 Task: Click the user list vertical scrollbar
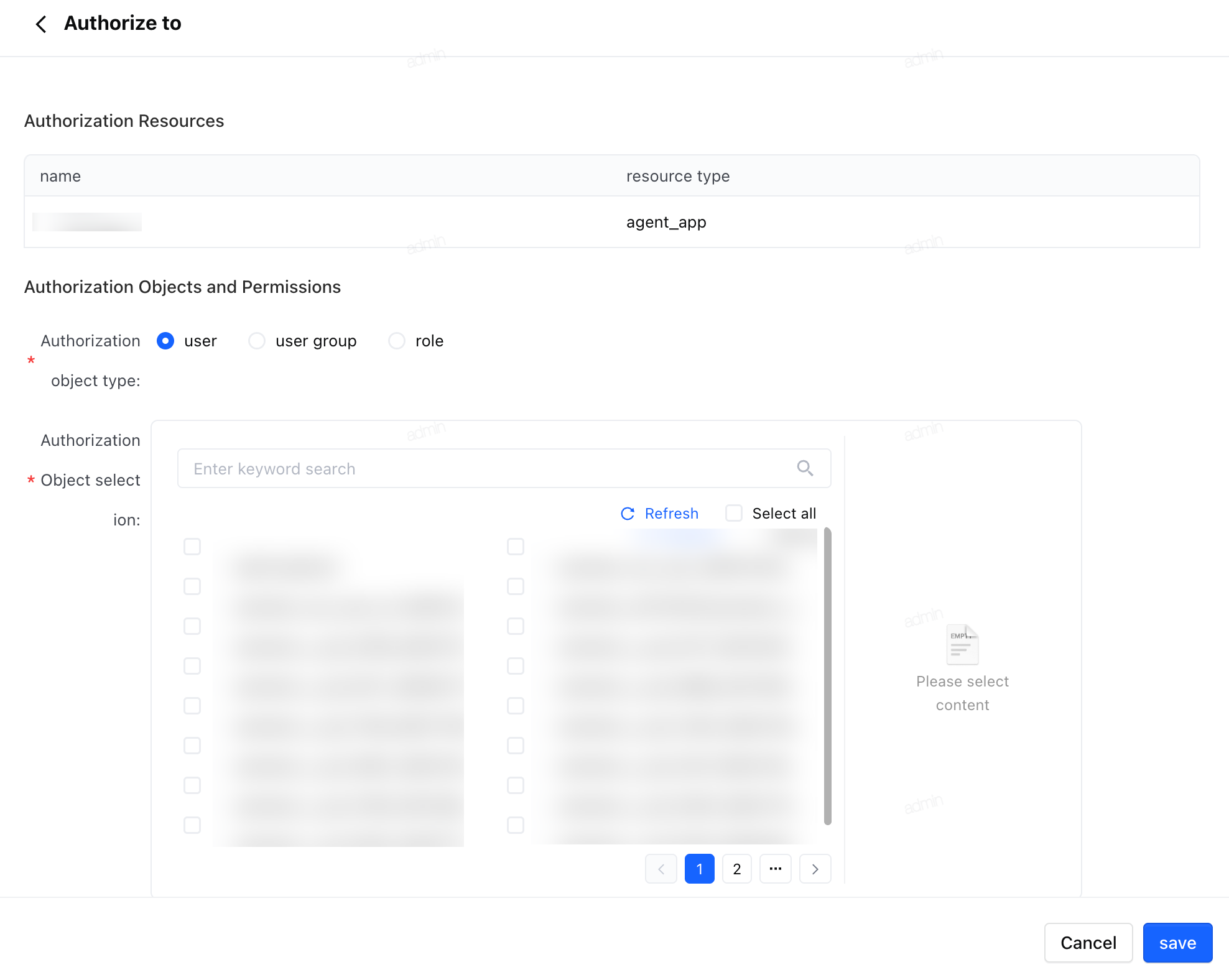click(x=828, y=676)
